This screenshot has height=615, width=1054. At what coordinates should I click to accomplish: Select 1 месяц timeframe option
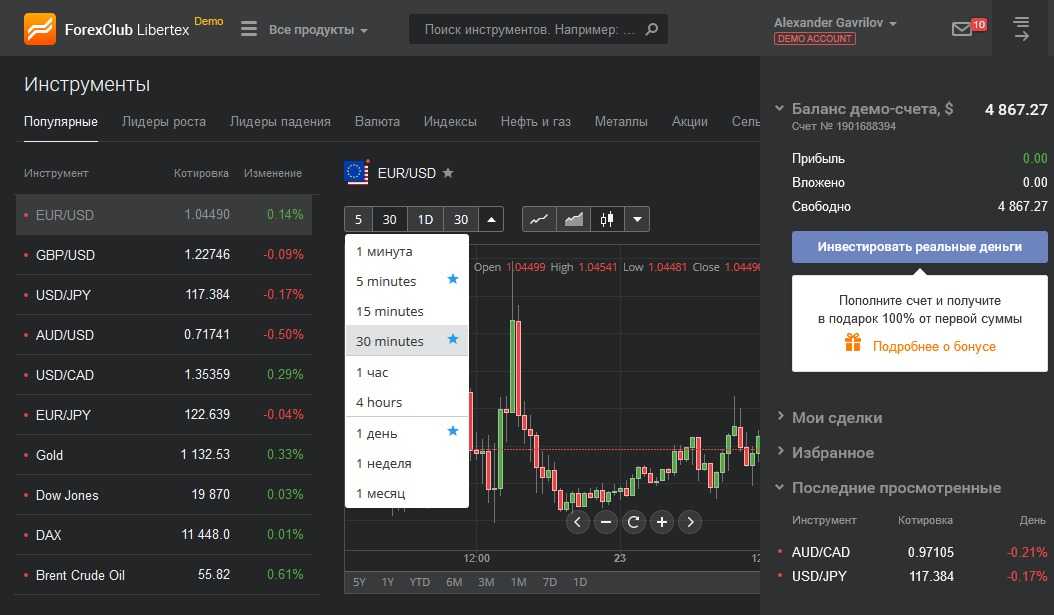(407, 493)
